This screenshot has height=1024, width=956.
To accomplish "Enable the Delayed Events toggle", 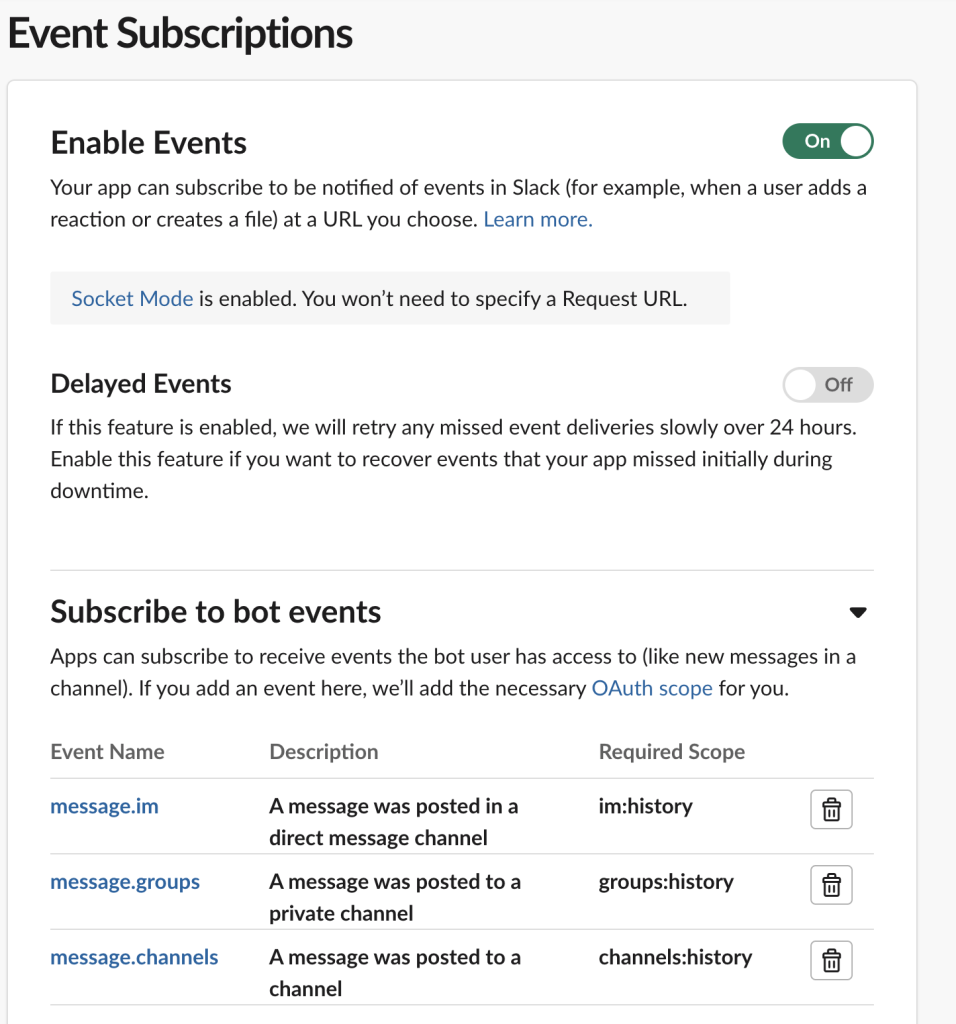I will [x=827, y=384].
